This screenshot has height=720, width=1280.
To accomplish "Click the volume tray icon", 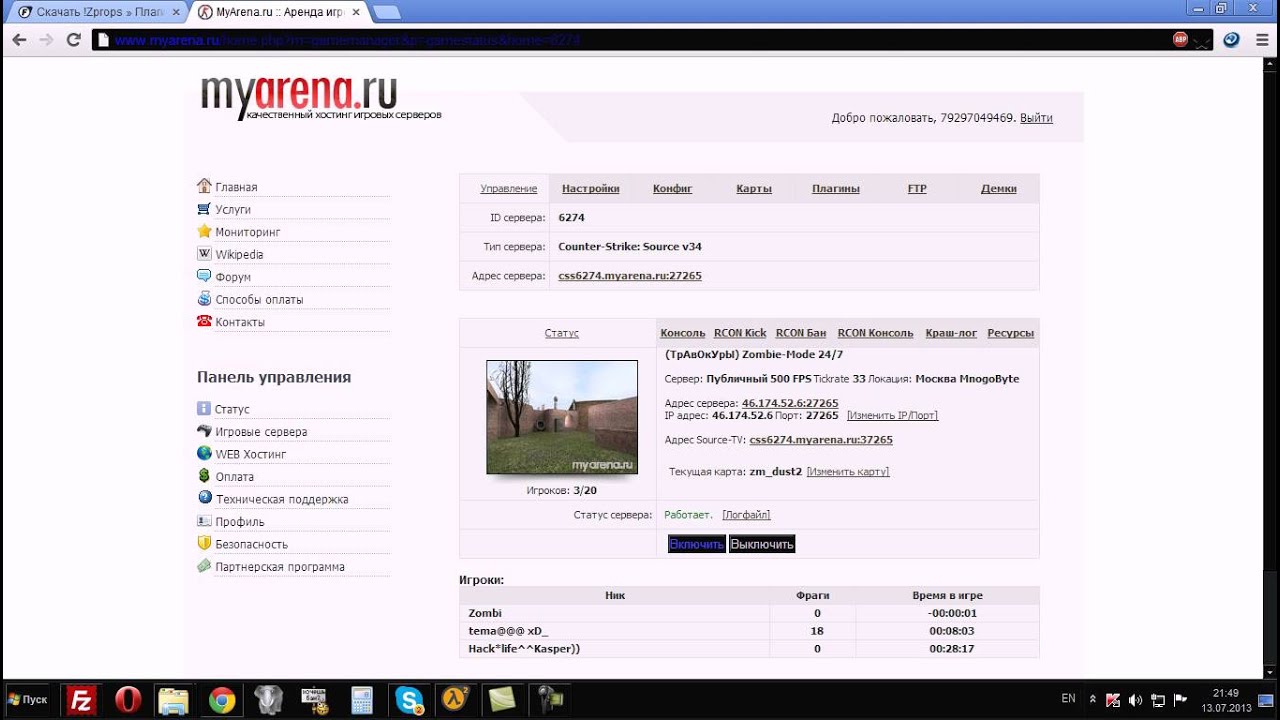I will click(1135, 700).
